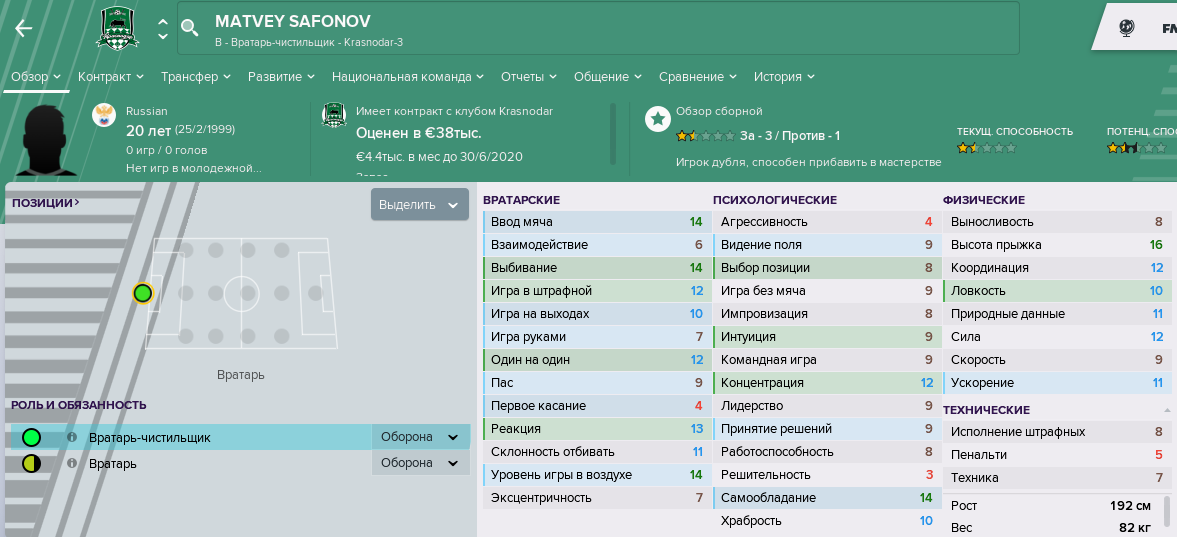Viewport: 1177px width, 537px height.
Task: Select the Исполнение штрафных attribute row
Action: (x=1056, y=432)
